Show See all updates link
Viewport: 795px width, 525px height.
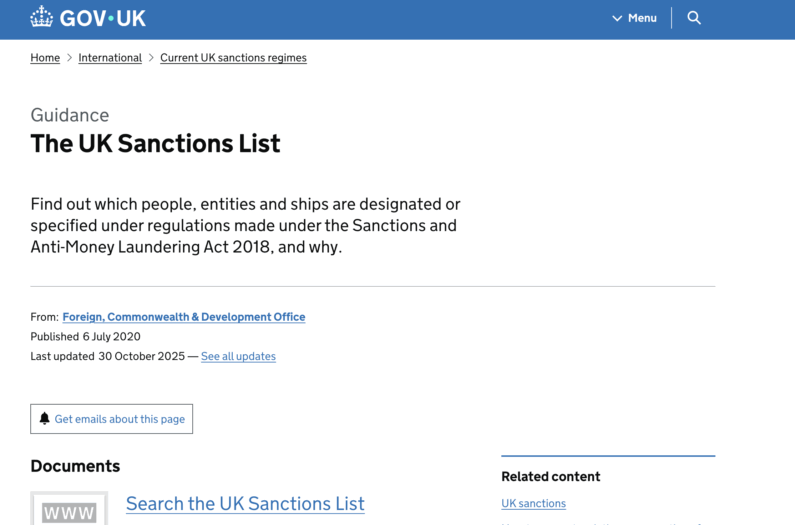coord(238,356)
